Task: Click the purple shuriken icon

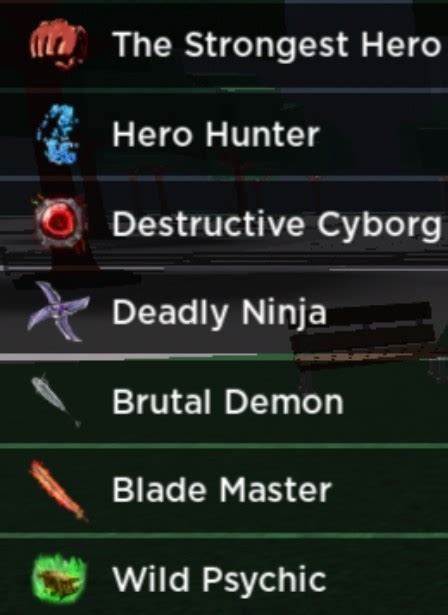Action: pos(58,311)
